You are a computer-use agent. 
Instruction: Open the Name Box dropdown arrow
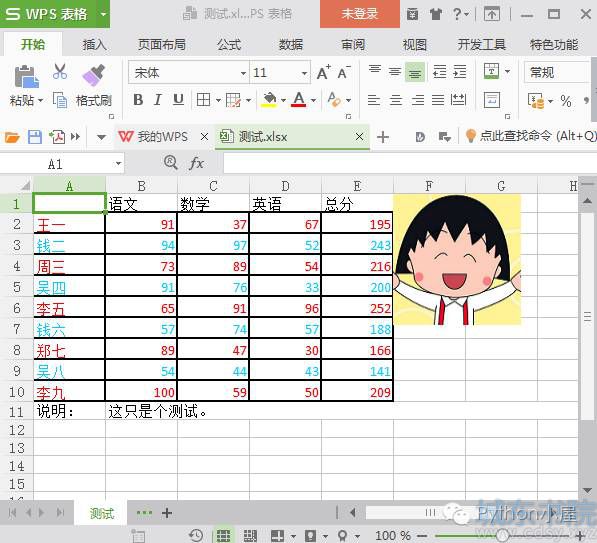click(x=118, y=164)
